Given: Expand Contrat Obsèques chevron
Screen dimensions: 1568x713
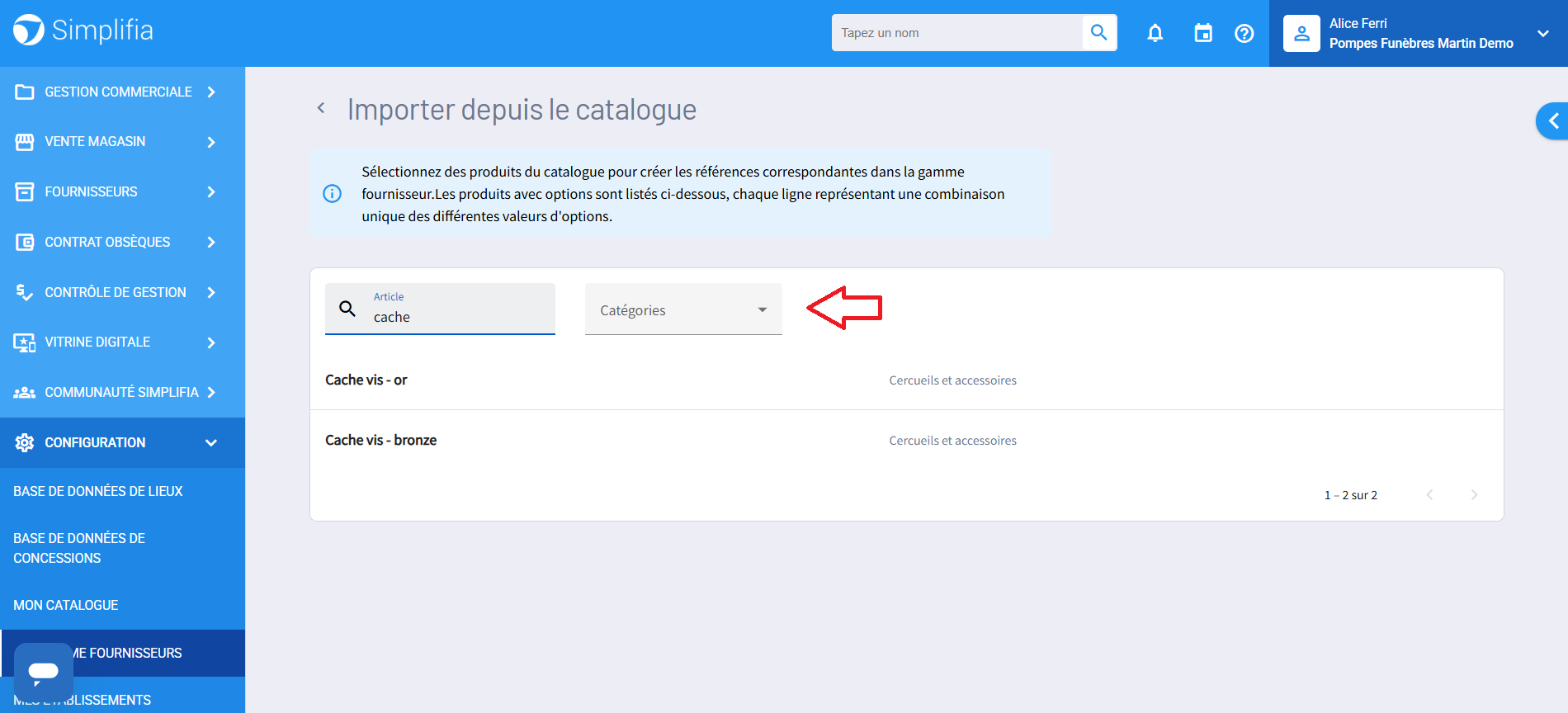Looking at the screenshot, I should tap(211, 242).
